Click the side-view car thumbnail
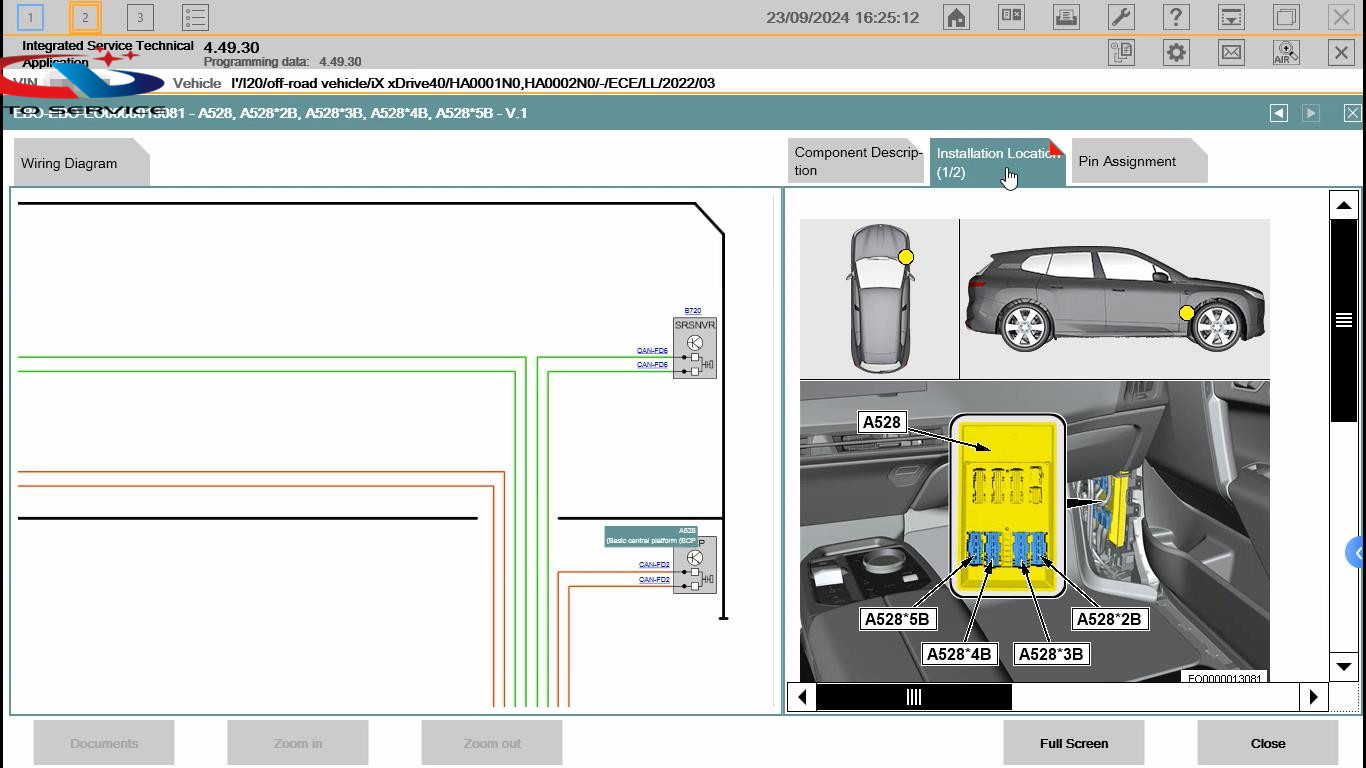Viewport: 1366px width, 768px height. [1115, 298]
